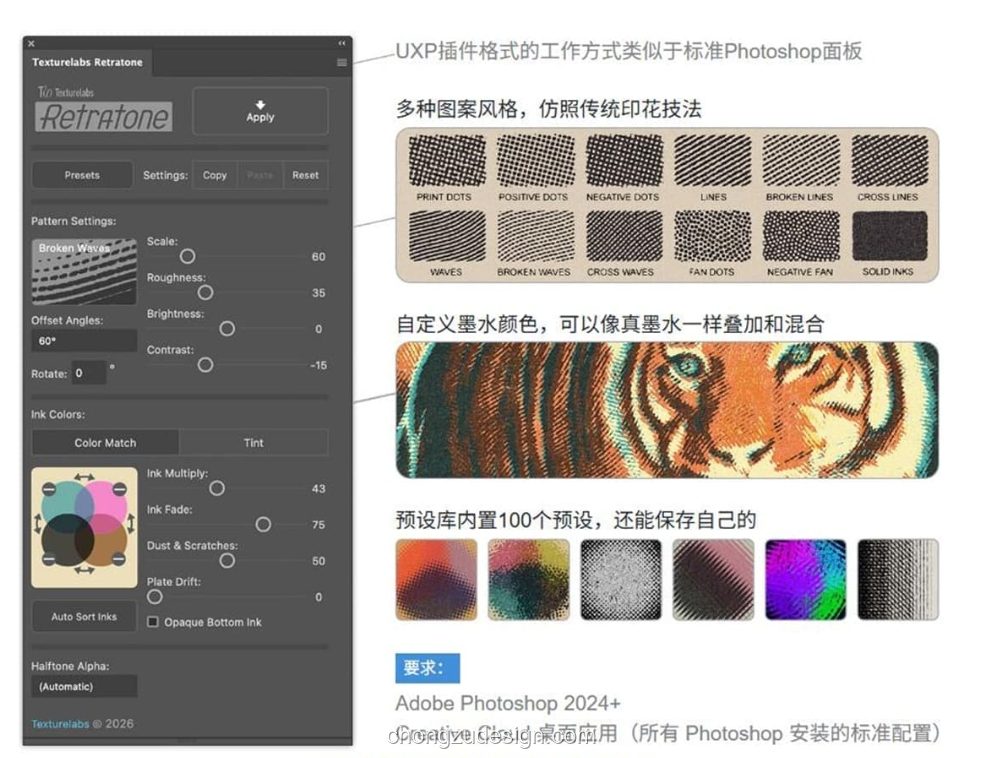Open the Broken Waves pattern picker
This screenshot has height=758, width=983.
[x=84, y=271]
